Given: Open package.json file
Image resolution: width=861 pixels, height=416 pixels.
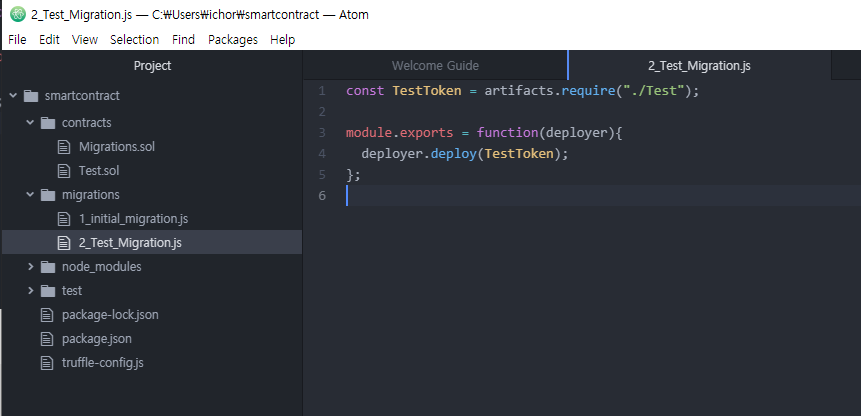Looking at the screenshot, I should (x=97, y=339).
